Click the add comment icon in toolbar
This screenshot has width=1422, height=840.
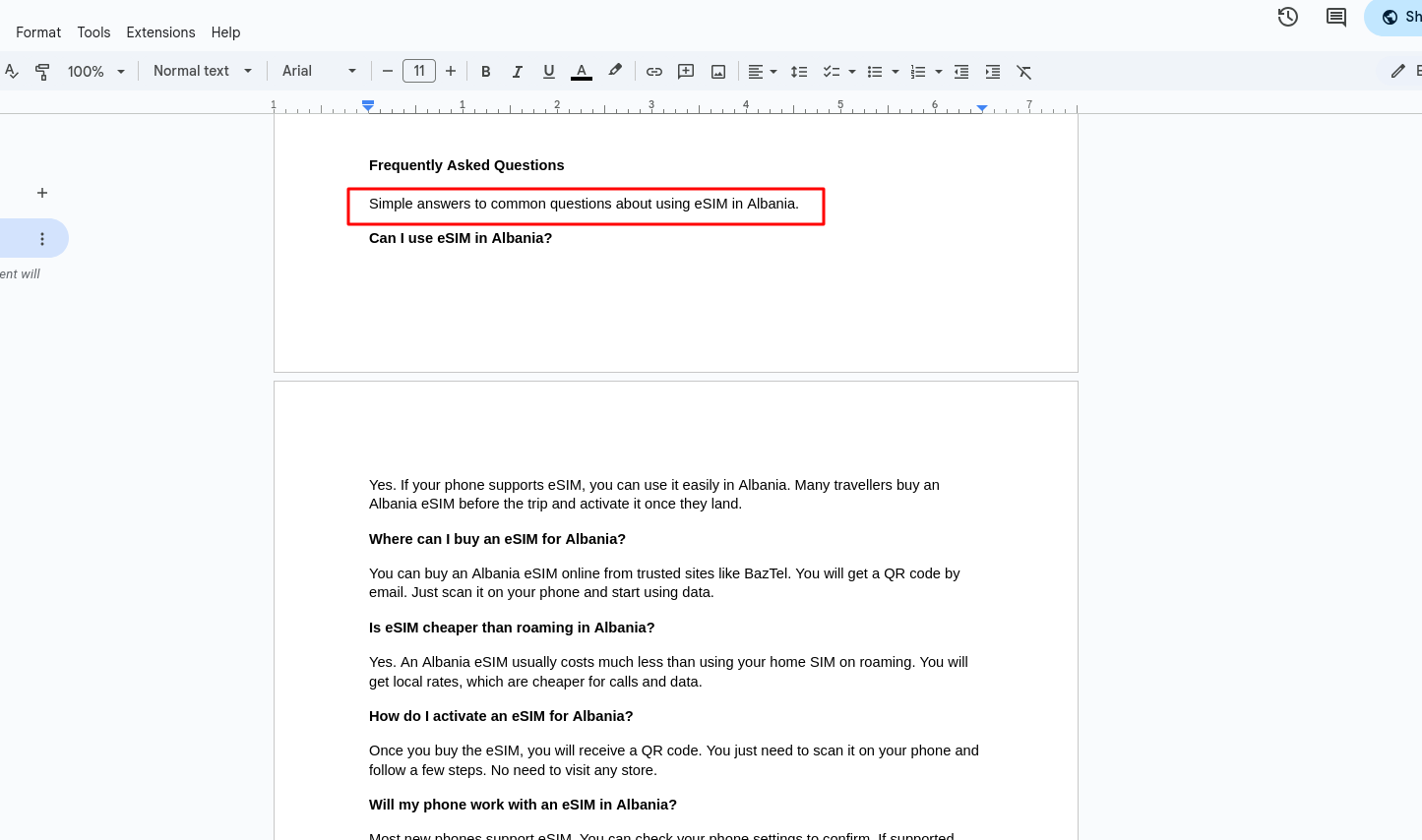[686, 72]
